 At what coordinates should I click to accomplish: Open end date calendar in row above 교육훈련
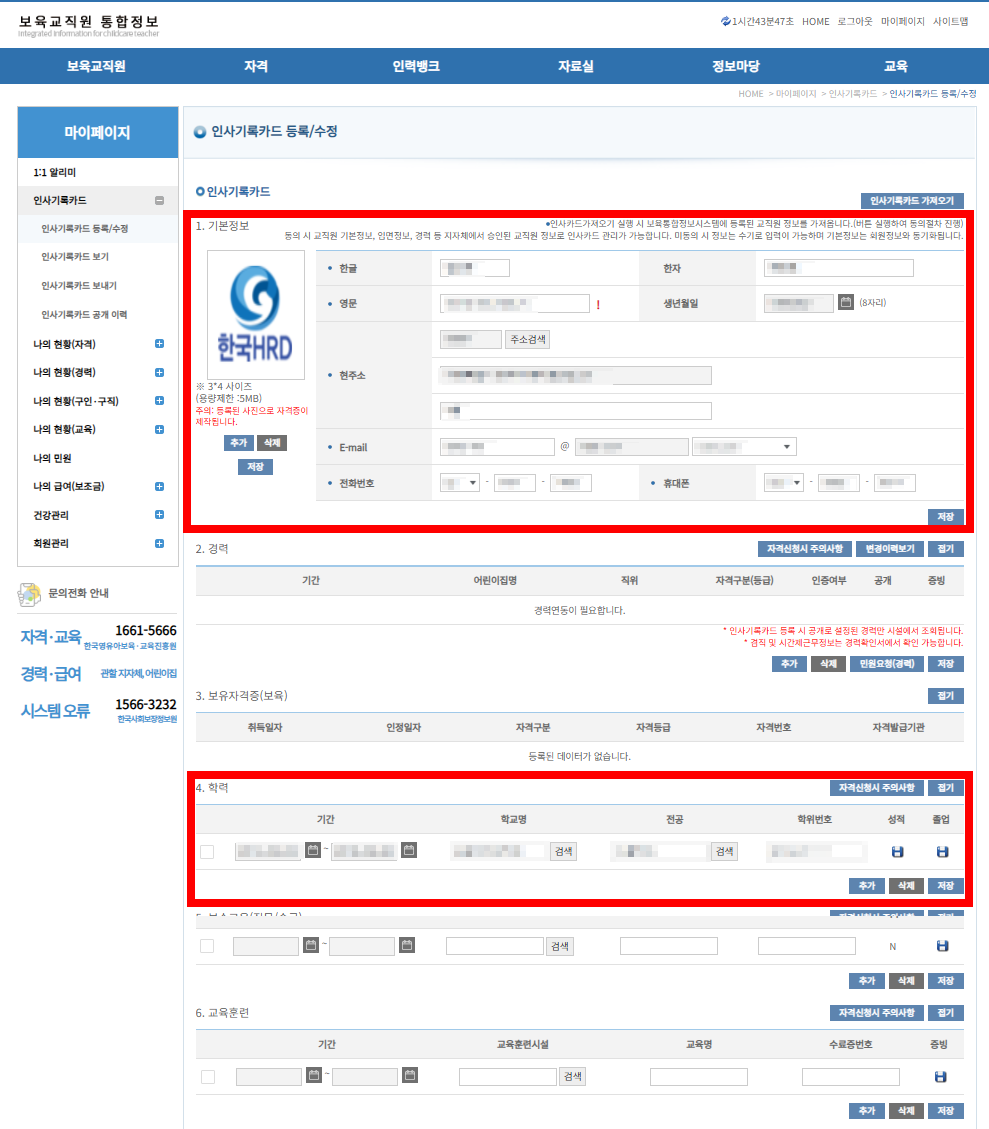[x=407, y=945]
